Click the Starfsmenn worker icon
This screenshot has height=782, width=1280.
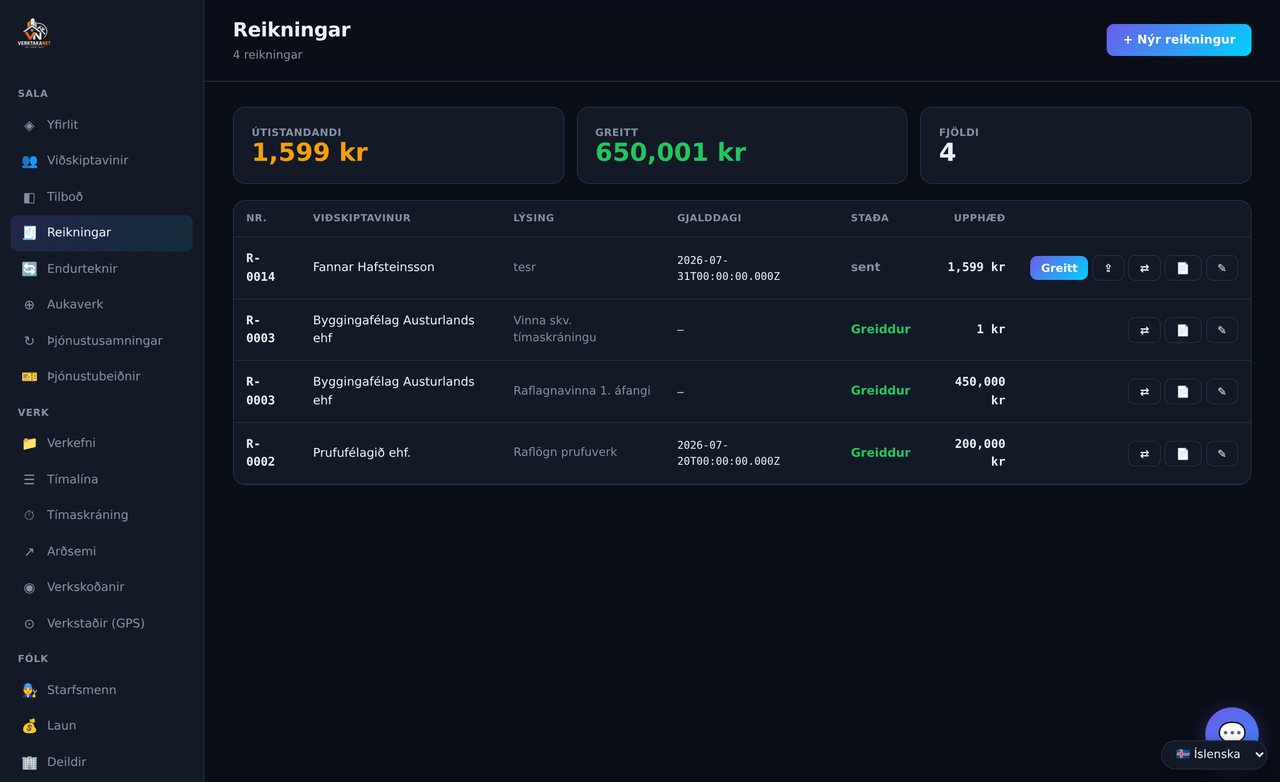pyautogui.click(x=29, y=690)
